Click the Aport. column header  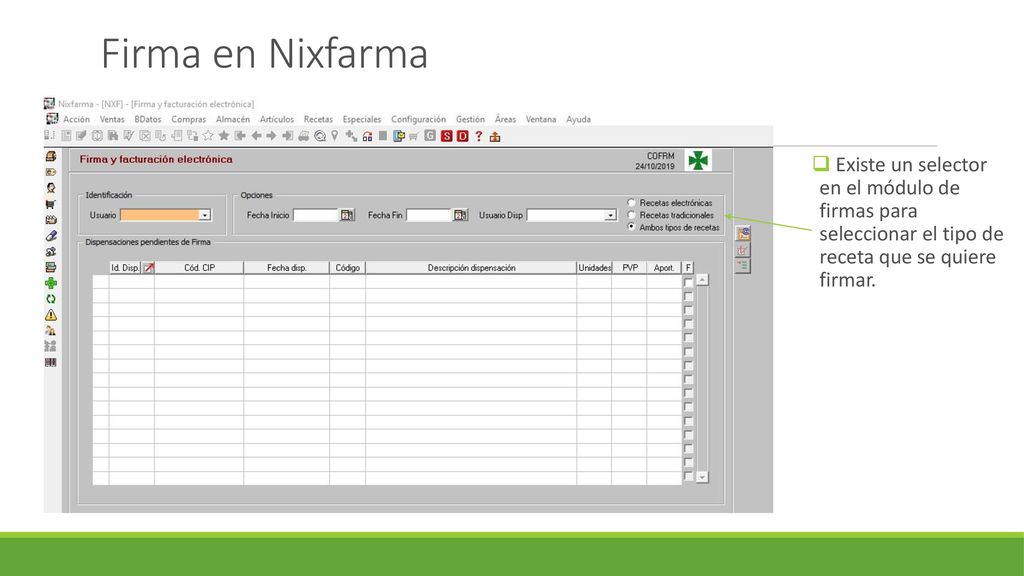[664, 268]
